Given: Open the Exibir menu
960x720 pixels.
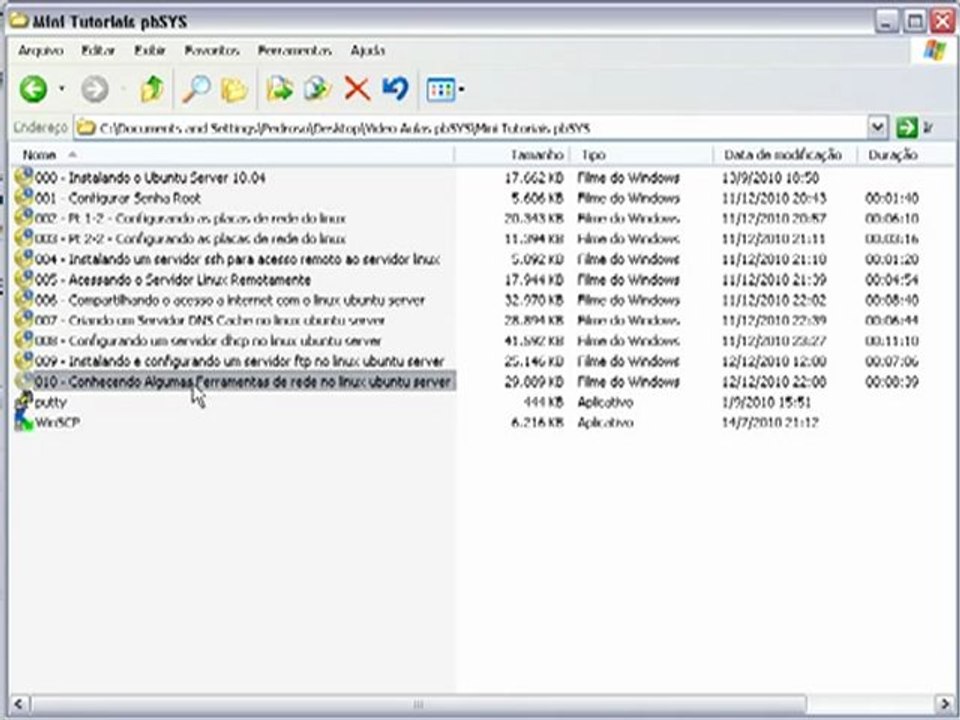Looking at the screenshot, I should (x=150, y=51).
